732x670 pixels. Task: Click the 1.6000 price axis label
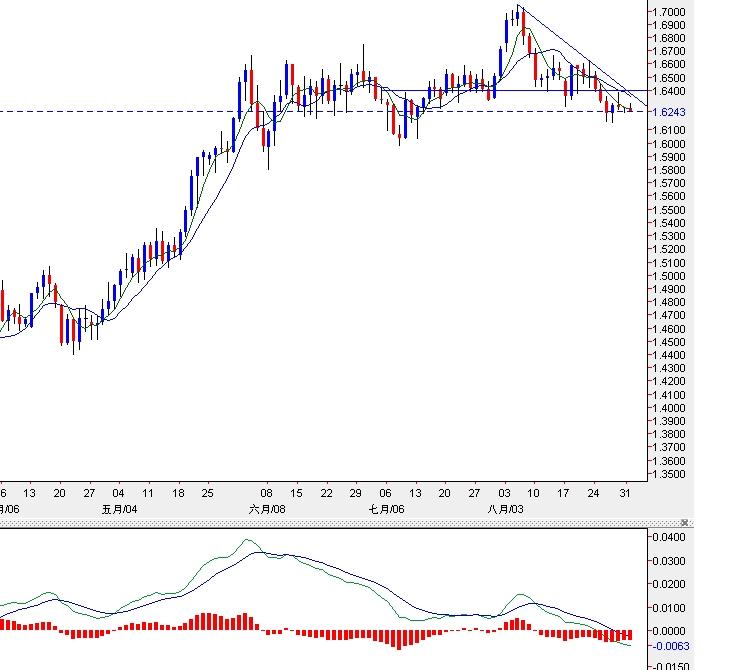click(x=669, y=144)
